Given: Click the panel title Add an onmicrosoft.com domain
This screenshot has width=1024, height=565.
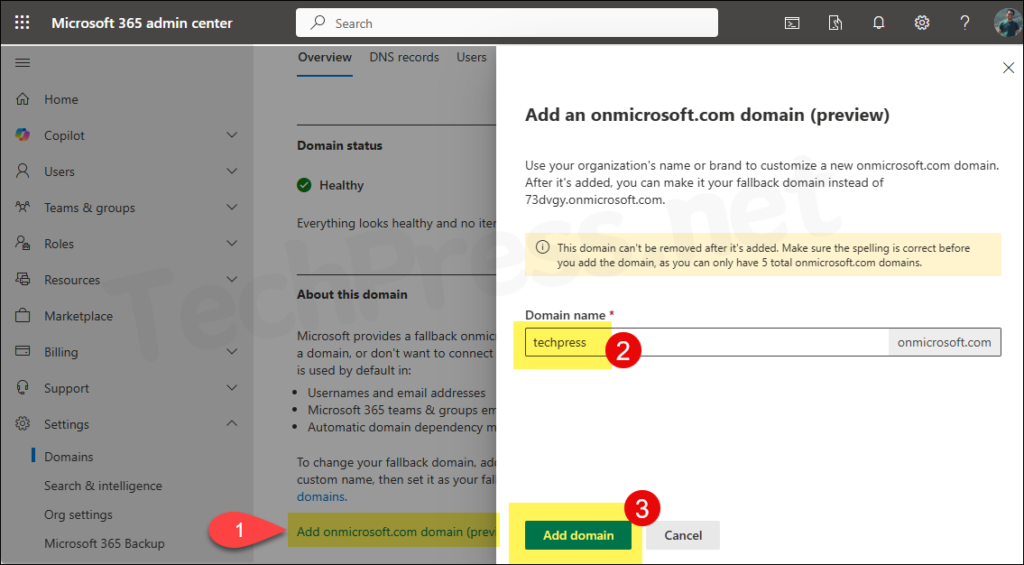Looking at the screenshot, I should click(707, 115).
